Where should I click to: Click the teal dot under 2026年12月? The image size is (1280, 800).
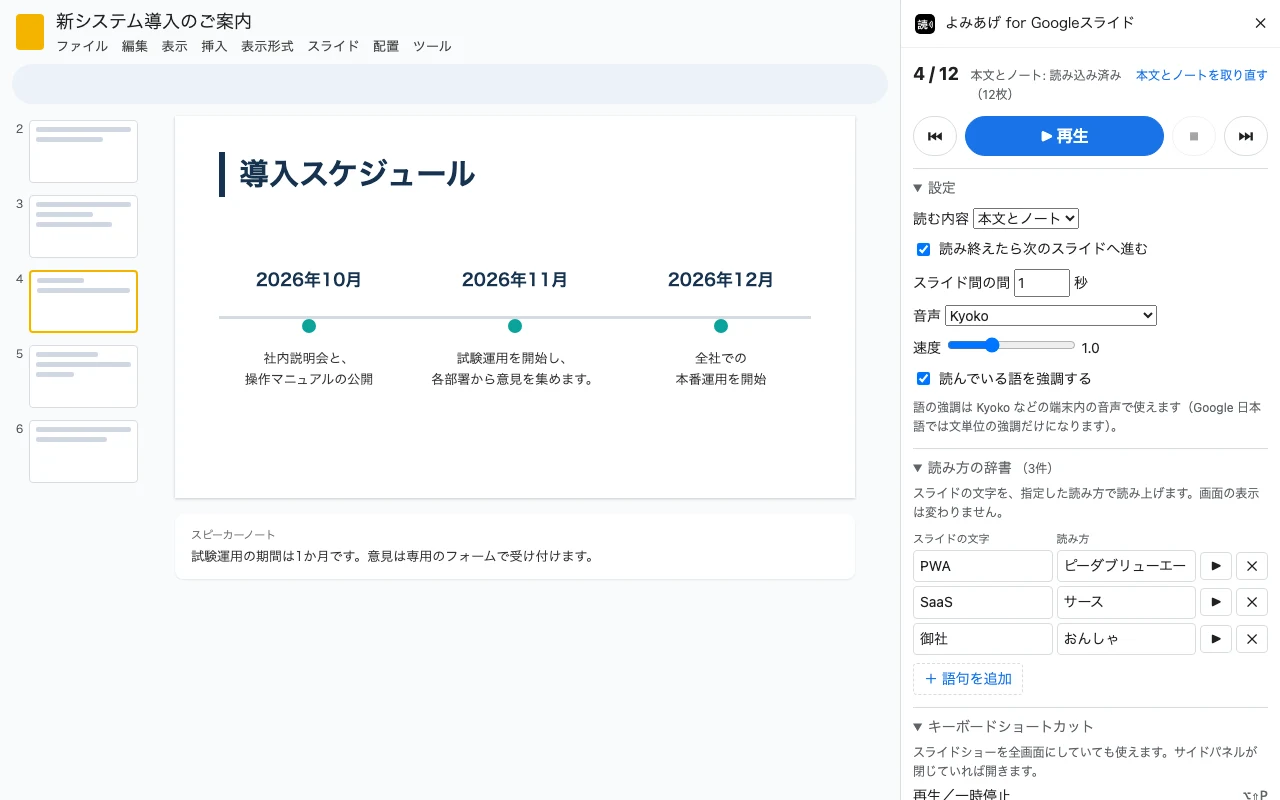pos(721,326)
